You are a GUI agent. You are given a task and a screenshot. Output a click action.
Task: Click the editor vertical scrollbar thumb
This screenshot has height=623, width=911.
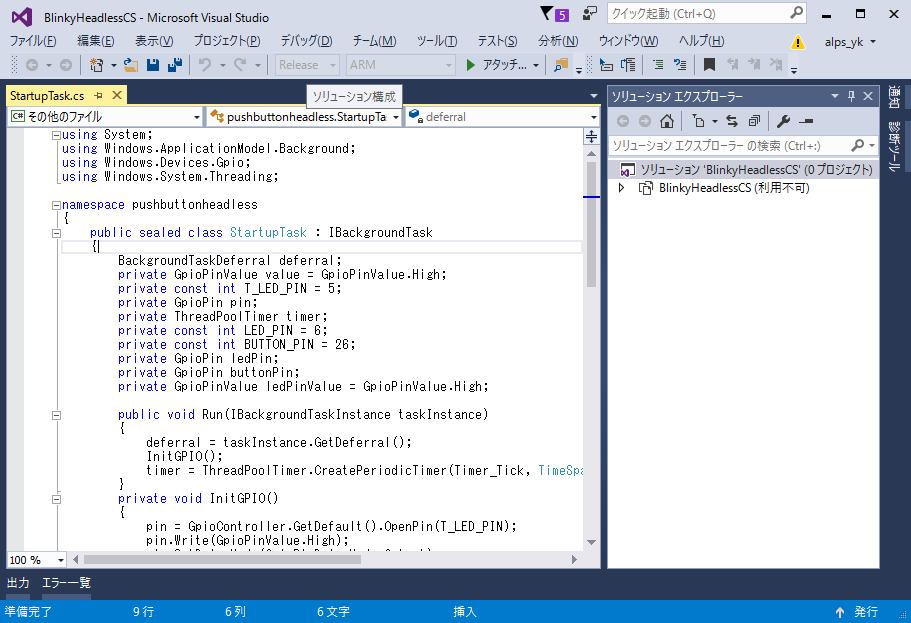pyautogui.click(x=591, y=224)
